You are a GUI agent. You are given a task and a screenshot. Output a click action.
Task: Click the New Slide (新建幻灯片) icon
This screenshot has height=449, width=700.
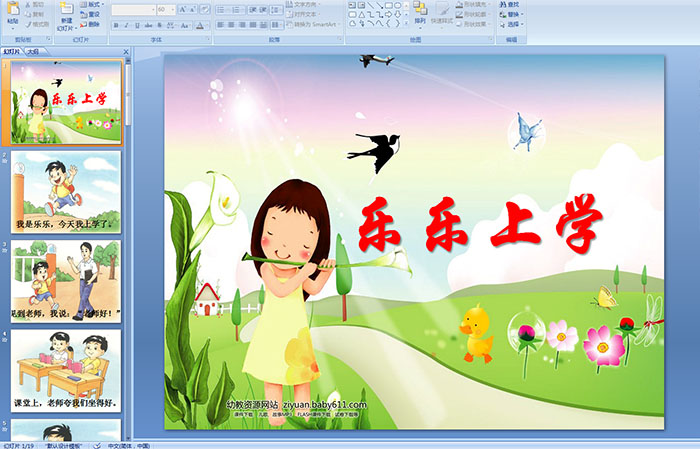[67, 10]
